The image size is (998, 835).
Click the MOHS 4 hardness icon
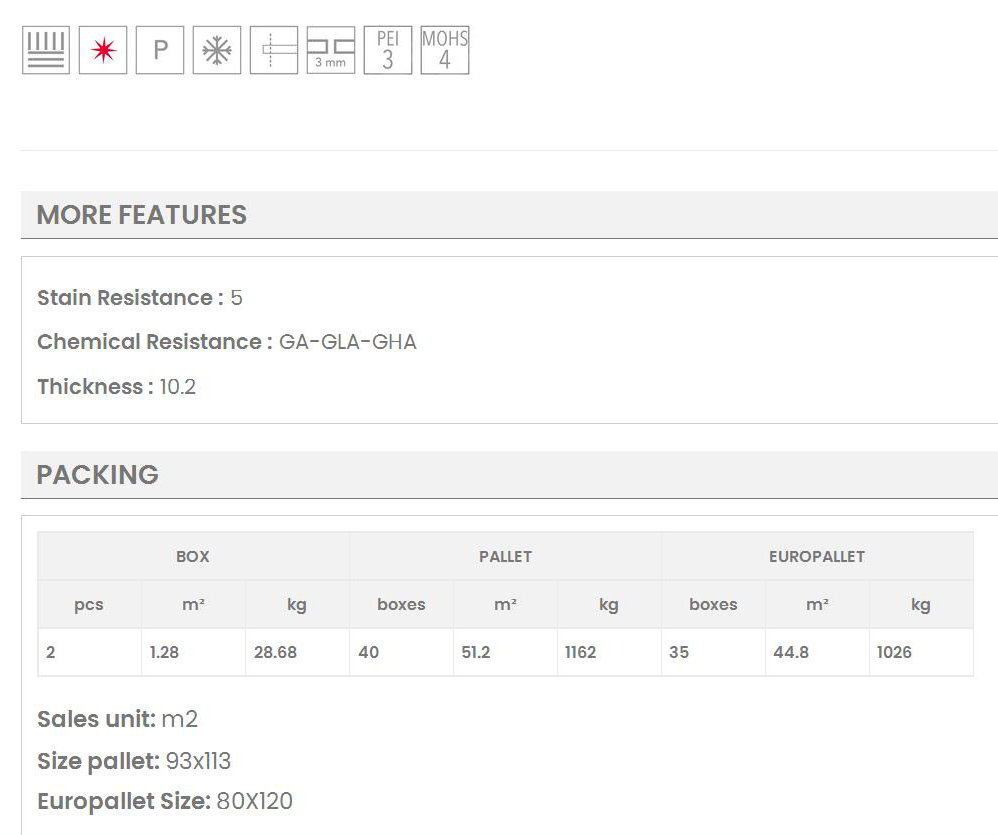[444, 50]
